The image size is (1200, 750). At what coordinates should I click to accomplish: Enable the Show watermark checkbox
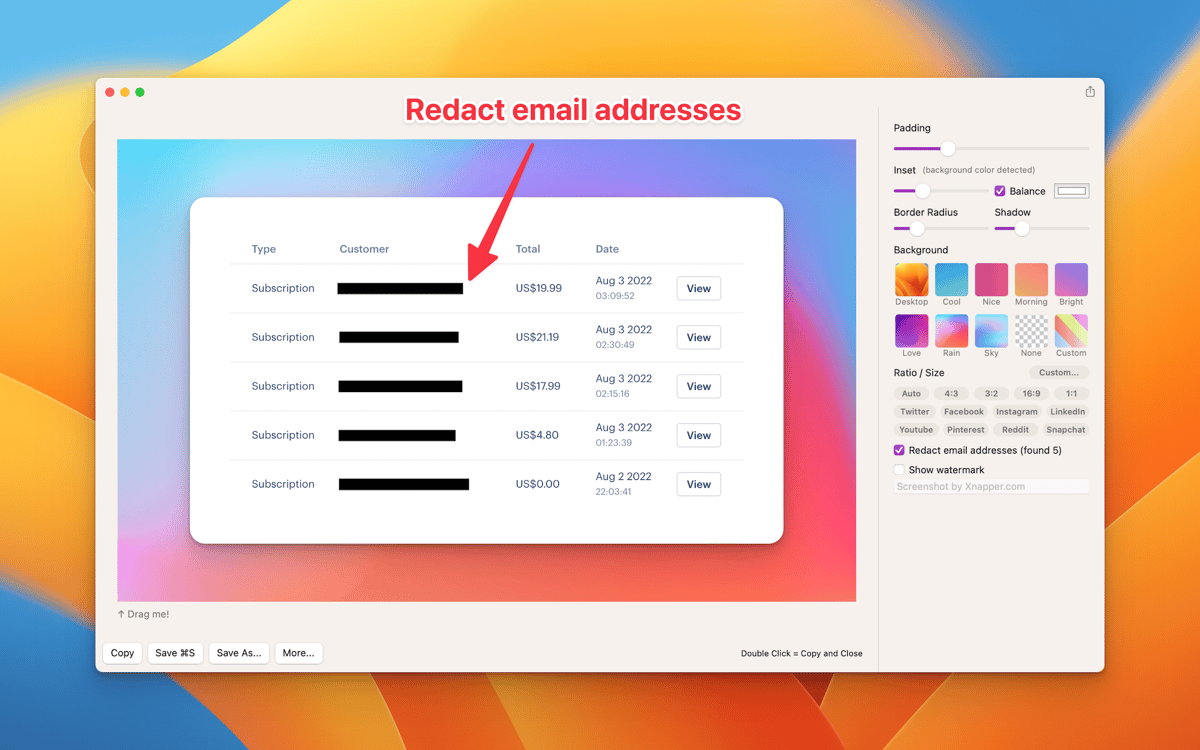(900, 470)
